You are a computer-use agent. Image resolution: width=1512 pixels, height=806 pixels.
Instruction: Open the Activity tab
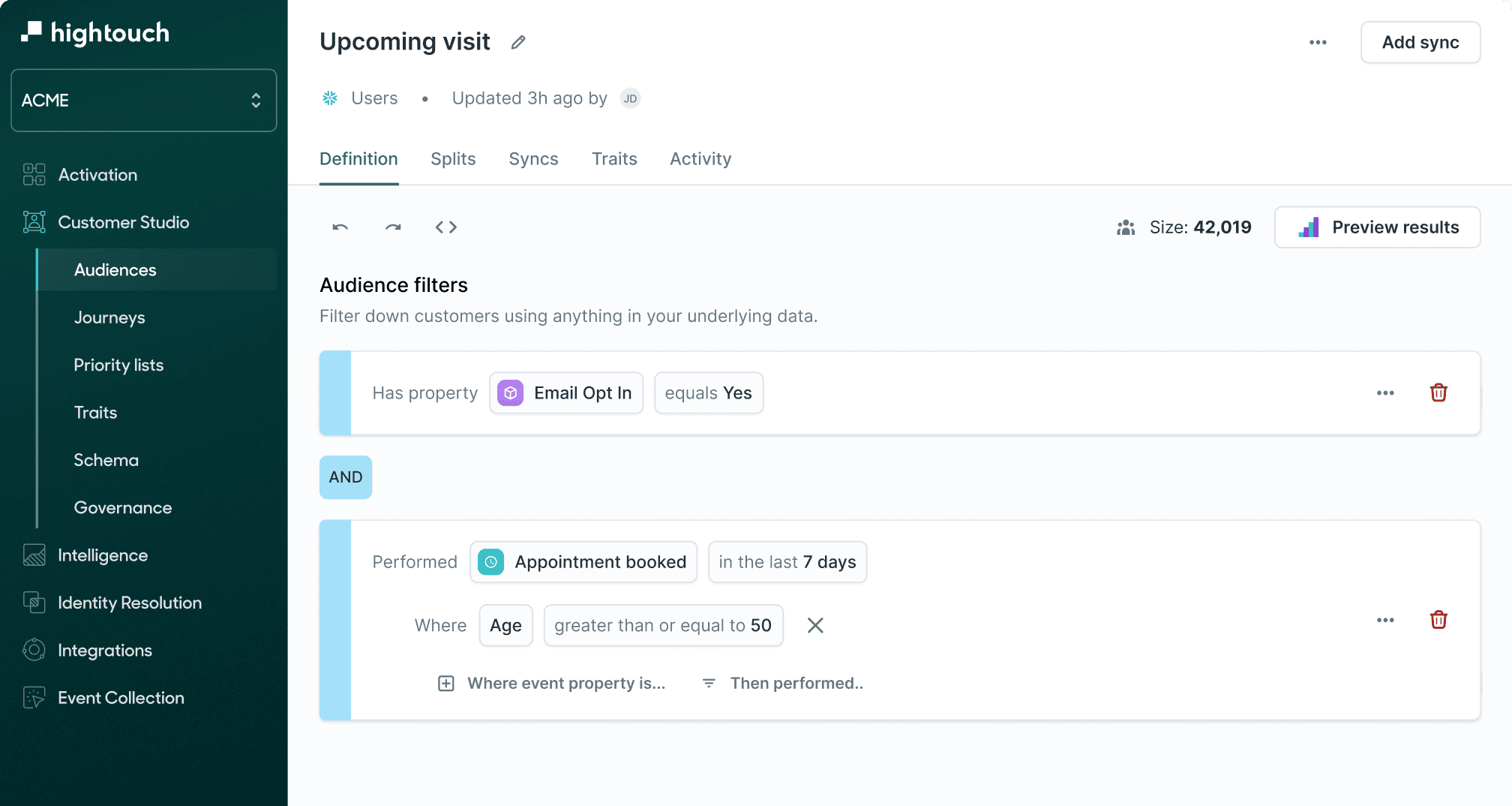[x=700, y=159]
